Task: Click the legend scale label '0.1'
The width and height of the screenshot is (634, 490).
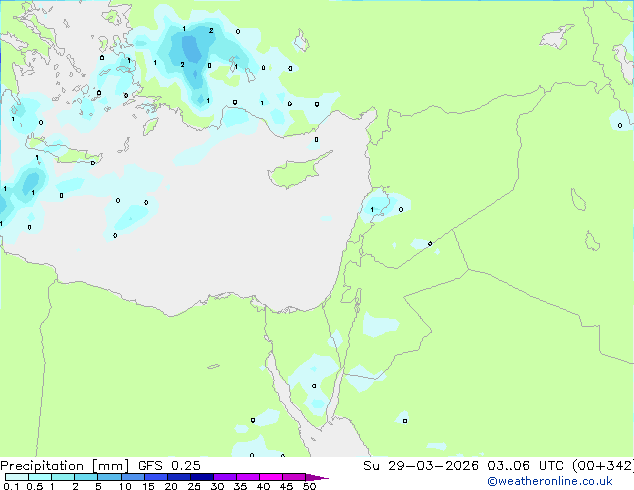Action: pos(11,486)
